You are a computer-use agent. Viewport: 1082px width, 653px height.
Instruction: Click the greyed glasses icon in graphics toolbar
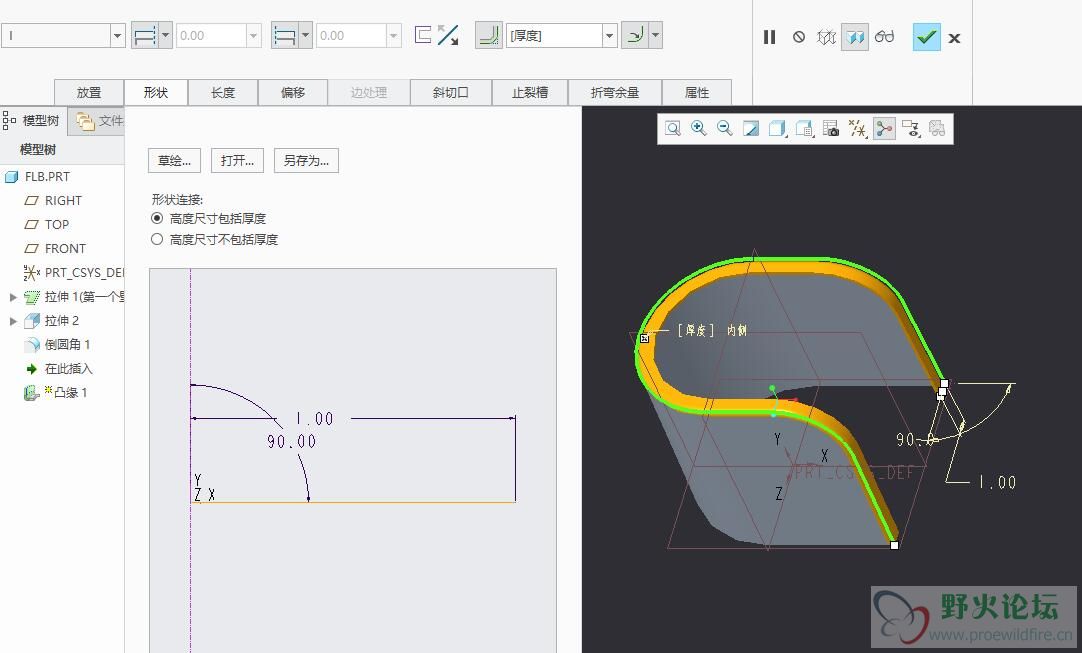(937, 128)
